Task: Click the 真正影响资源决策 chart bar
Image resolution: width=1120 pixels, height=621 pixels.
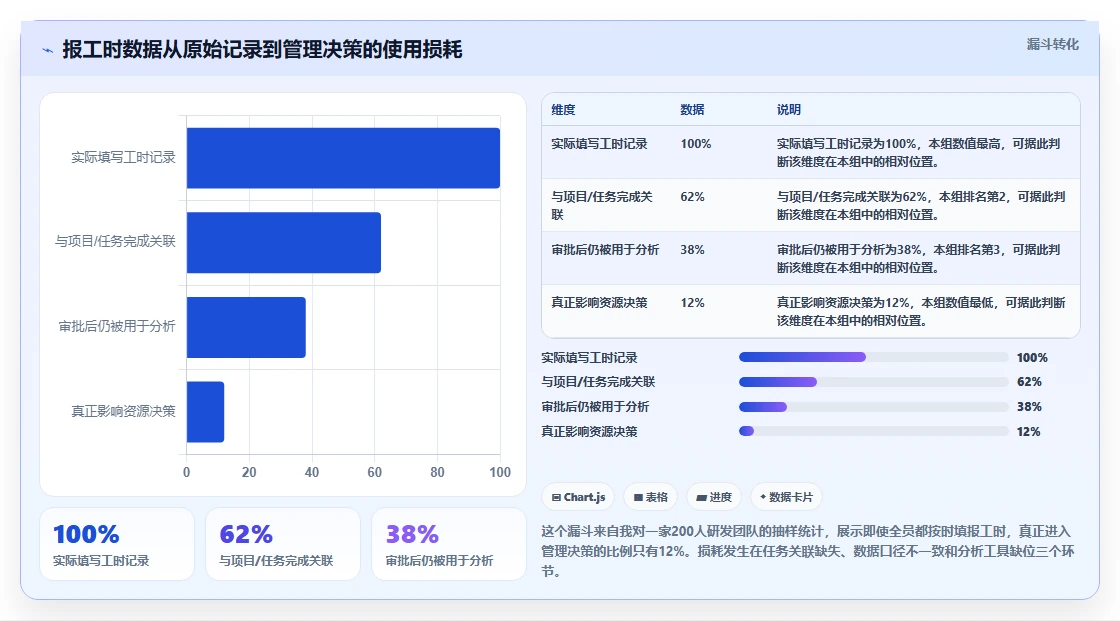Action: (205, 412)
